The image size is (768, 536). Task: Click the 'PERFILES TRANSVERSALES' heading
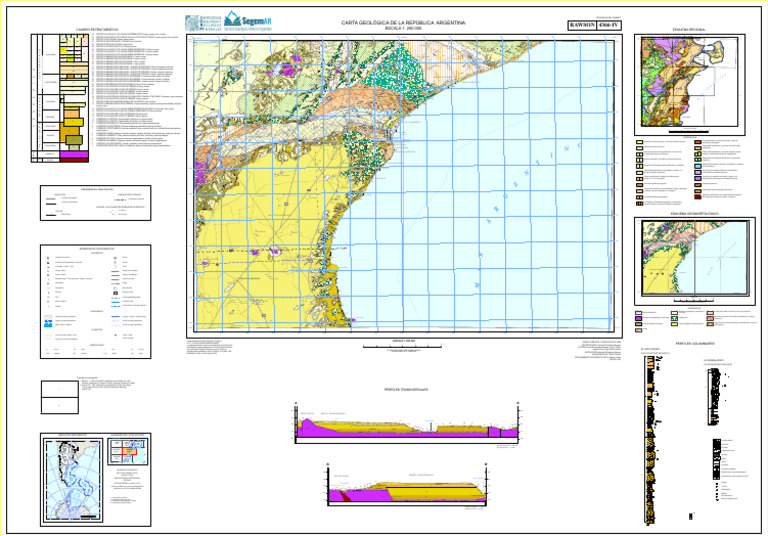tap(406, 390)
